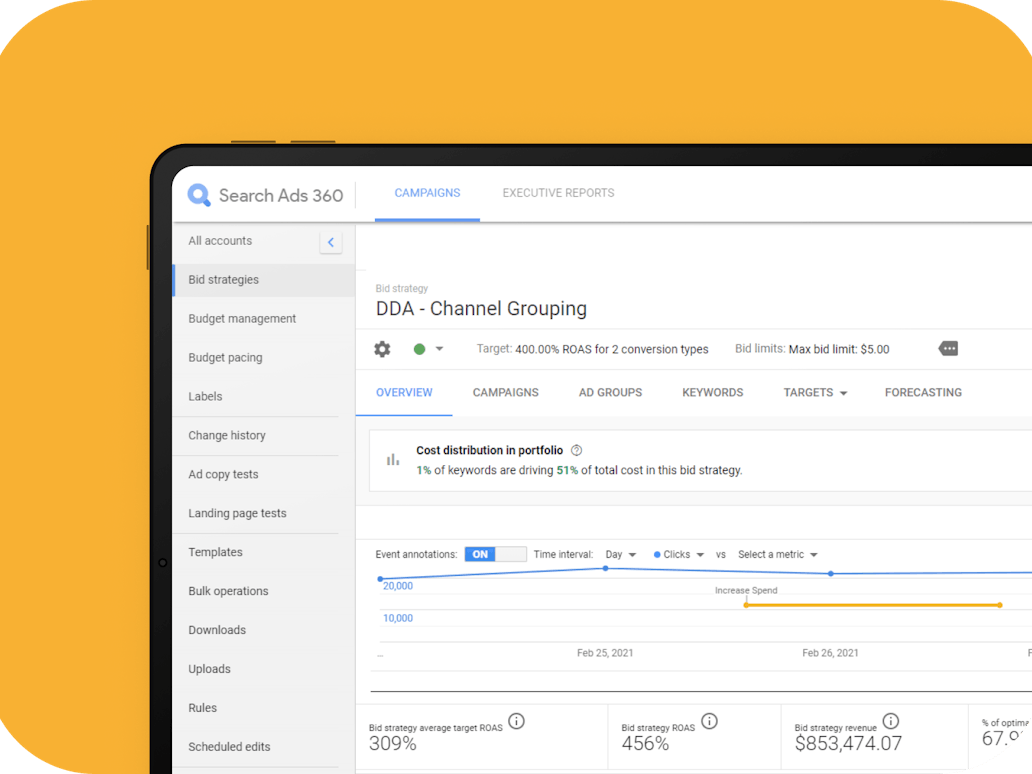Open the green status dot dropdown
This screenshot has height=774, width=1032.
click(x=428, y=349)
